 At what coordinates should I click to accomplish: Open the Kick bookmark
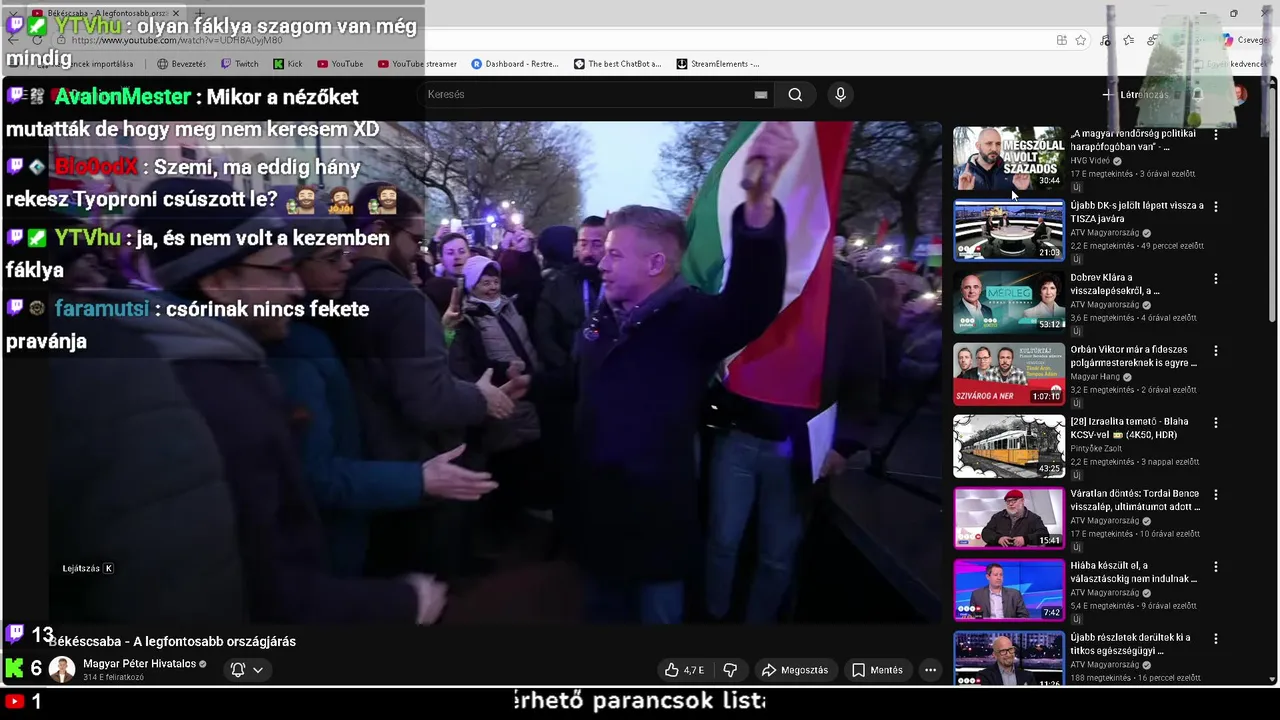pyautogui.click(x=288, y=64)
